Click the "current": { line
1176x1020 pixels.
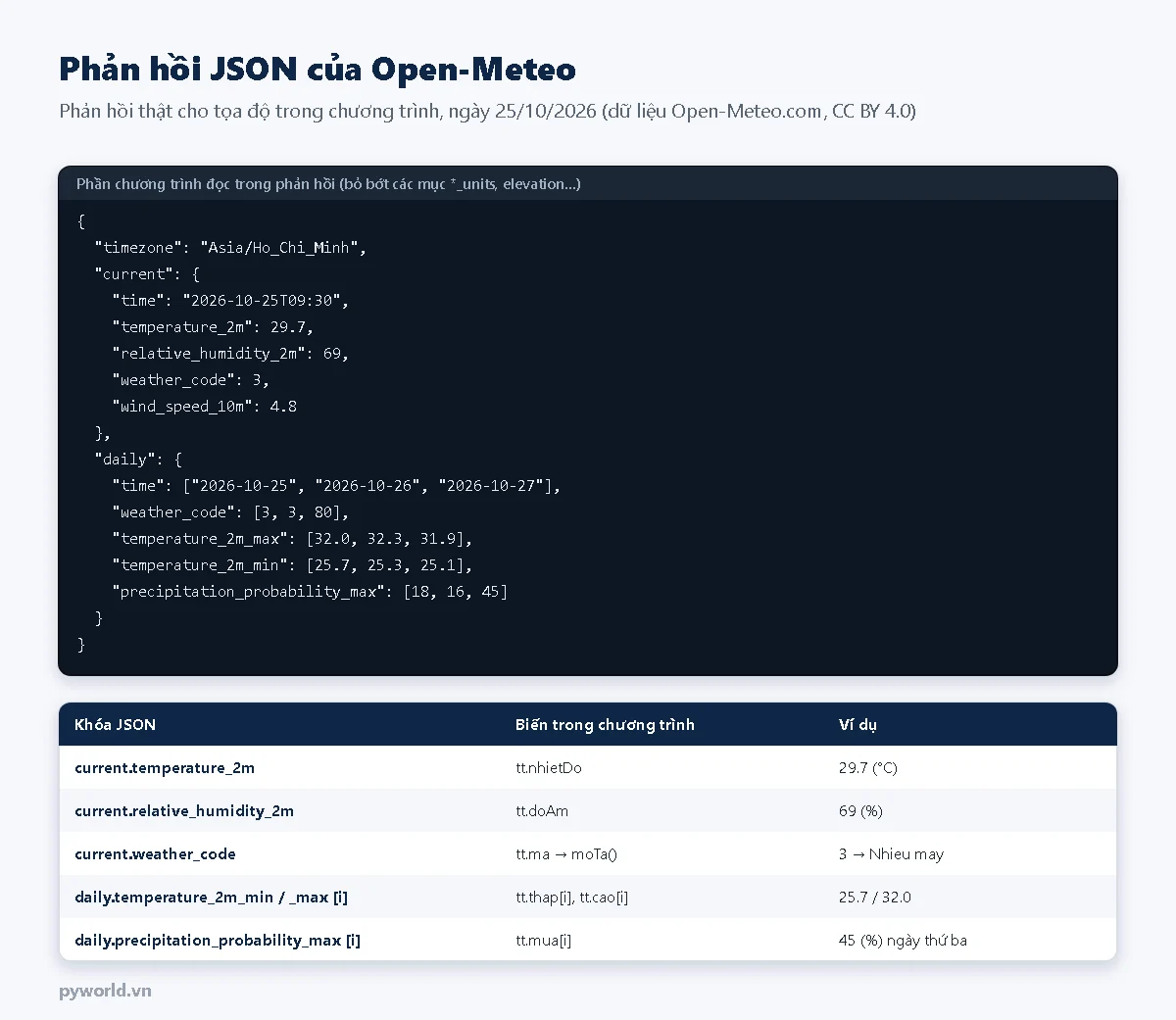click(x=147, y=274)
